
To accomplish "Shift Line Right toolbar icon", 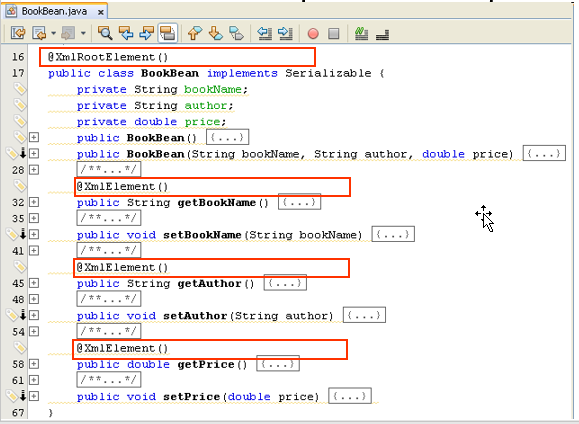I will [285, 33].
